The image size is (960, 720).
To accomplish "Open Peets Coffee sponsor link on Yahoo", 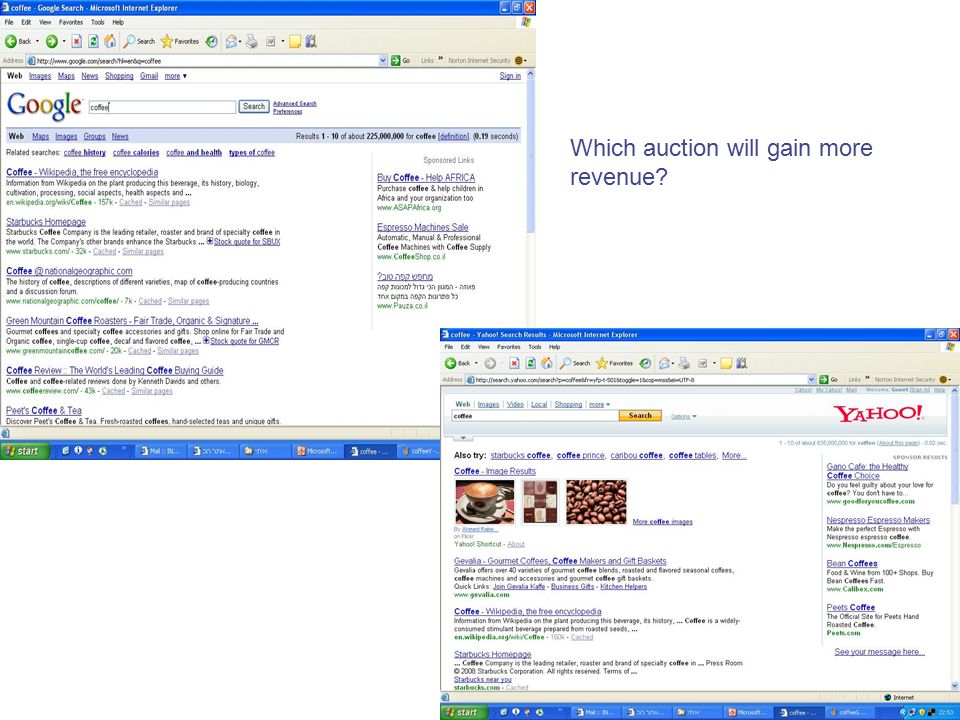I will (x=850, y=607).
